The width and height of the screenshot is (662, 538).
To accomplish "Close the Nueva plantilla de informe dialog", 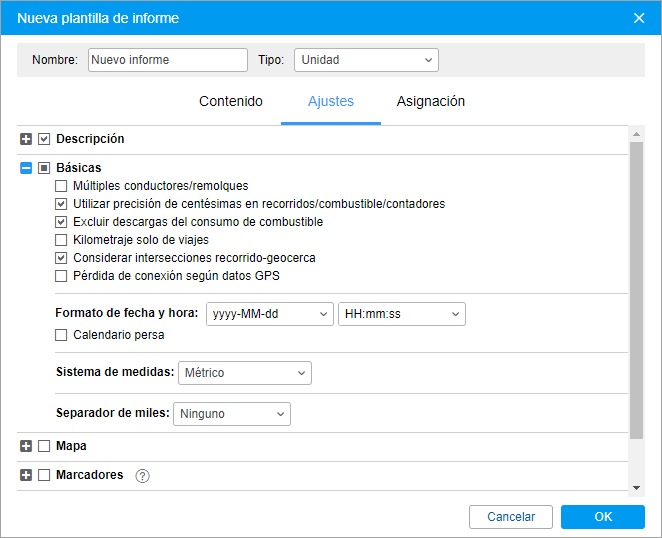I will pyautogui.click(x=640, y=17).
